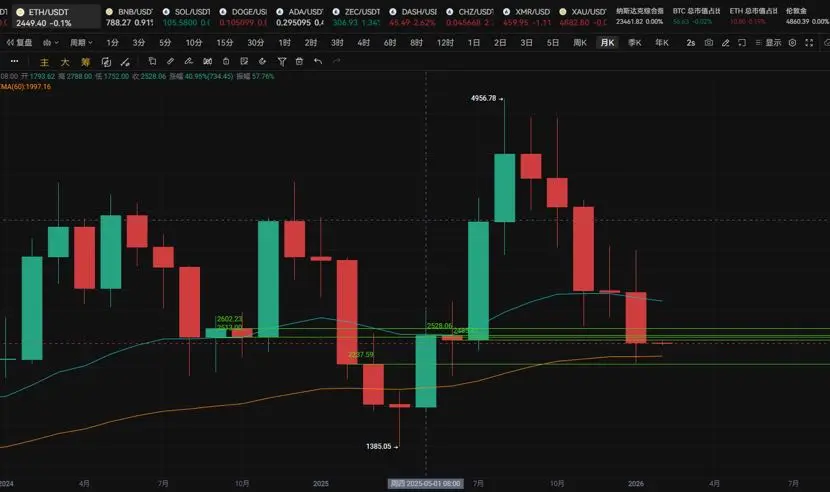Viewport: 830px width, 492px height.
Task: Redo the drawing action
Action: coord(336,61)
